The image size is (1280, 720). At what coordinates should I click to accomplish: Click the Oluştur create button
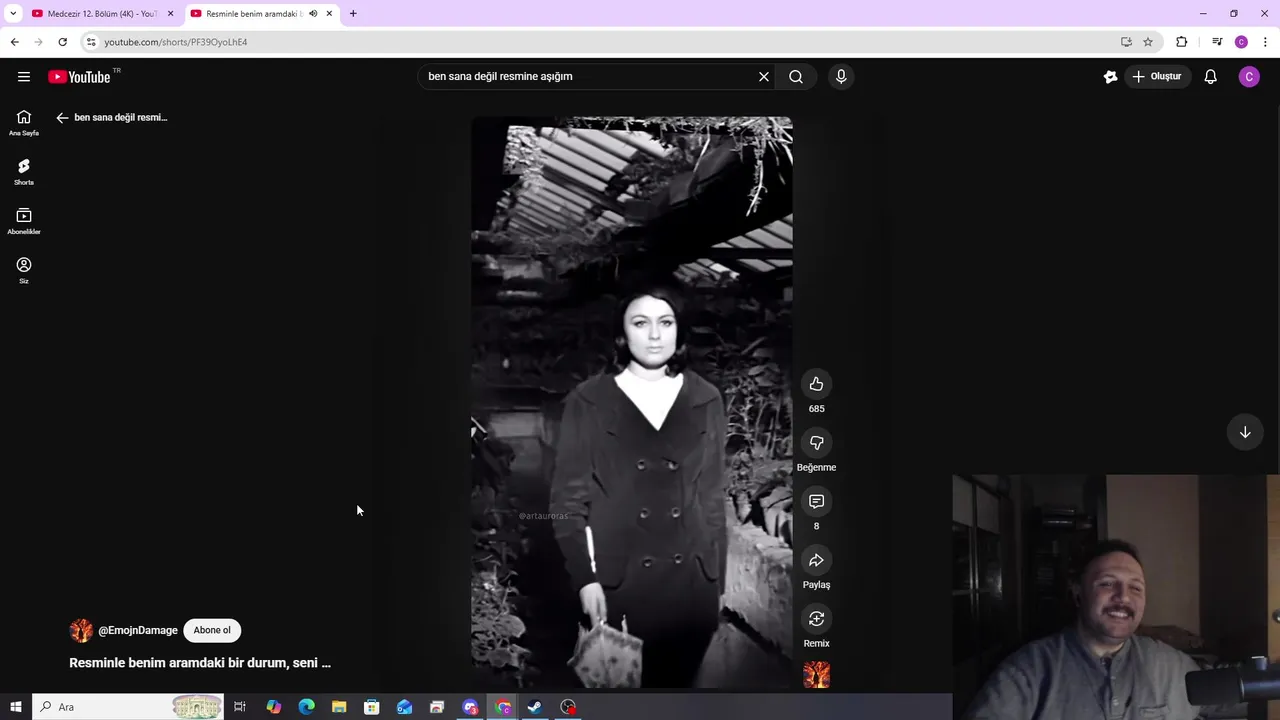pos(1158,77)
